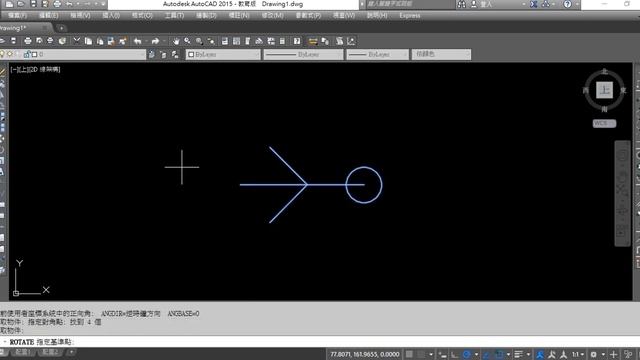Toggle the light bulb on layer 0

click(2, 54)
